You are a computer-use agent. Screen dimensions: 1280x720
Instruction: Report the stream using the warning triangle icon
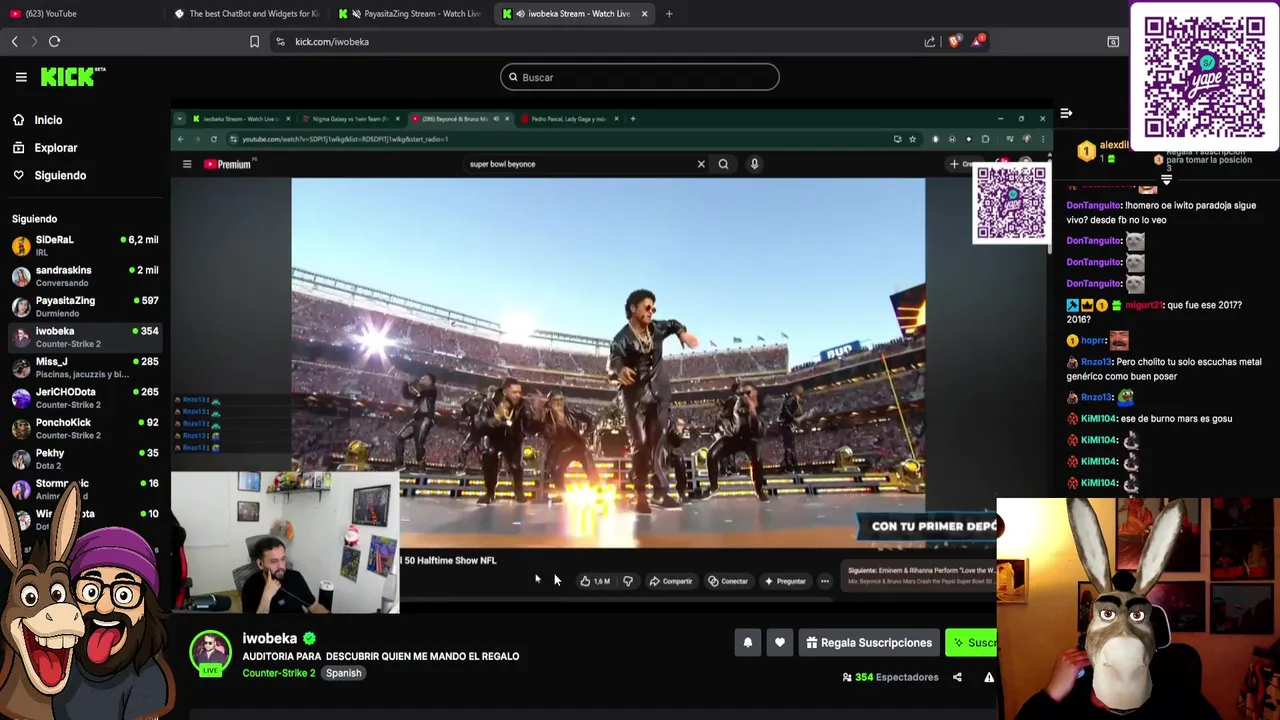(989, 677)
